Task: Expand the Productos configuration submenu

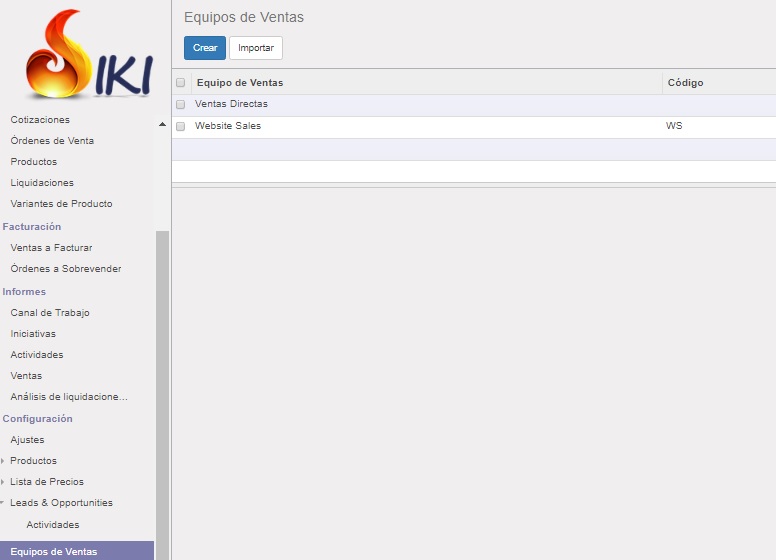Action: 33,461
